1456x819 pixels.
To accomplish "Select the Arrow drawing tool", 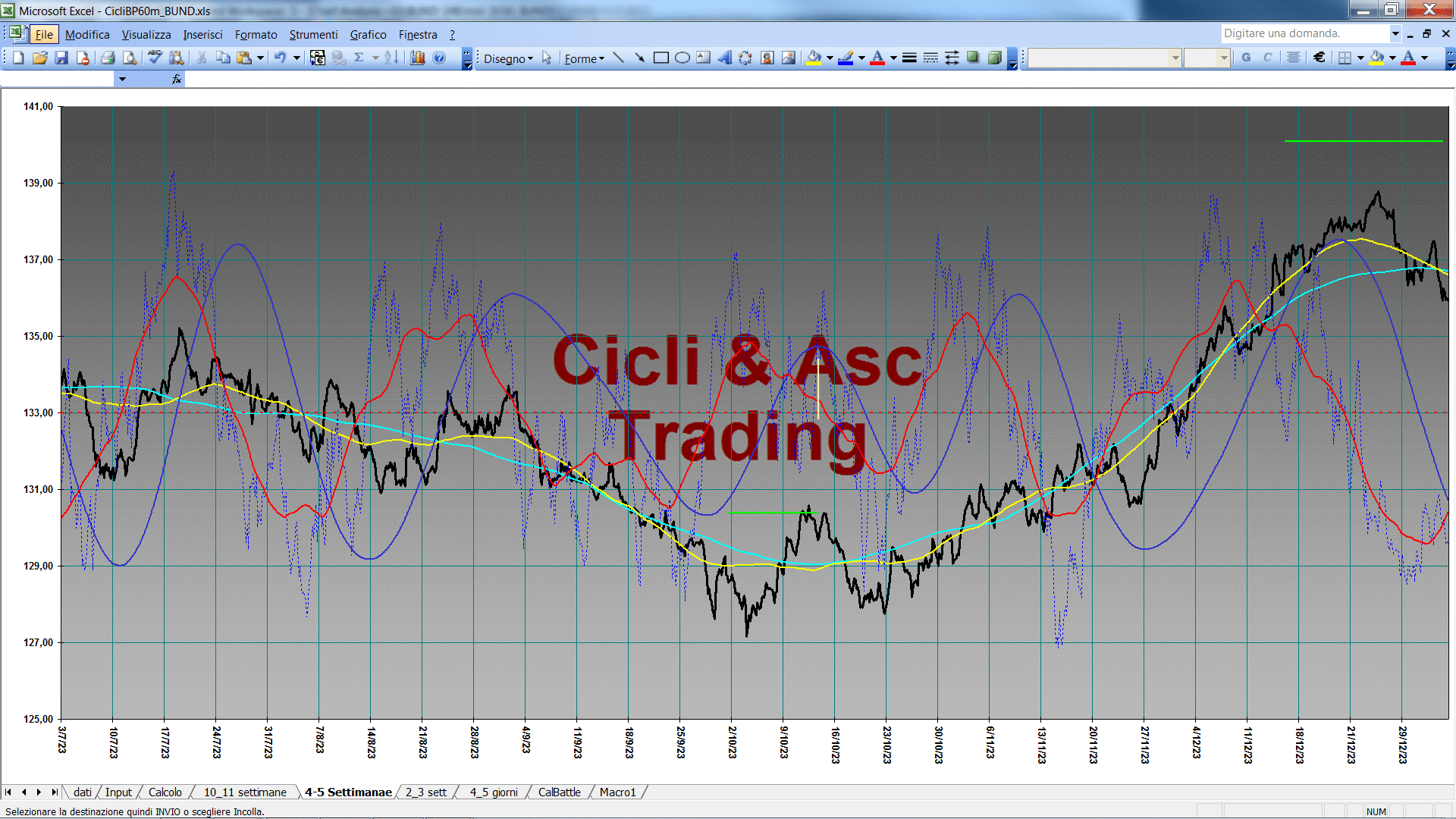I will (639, 58).
